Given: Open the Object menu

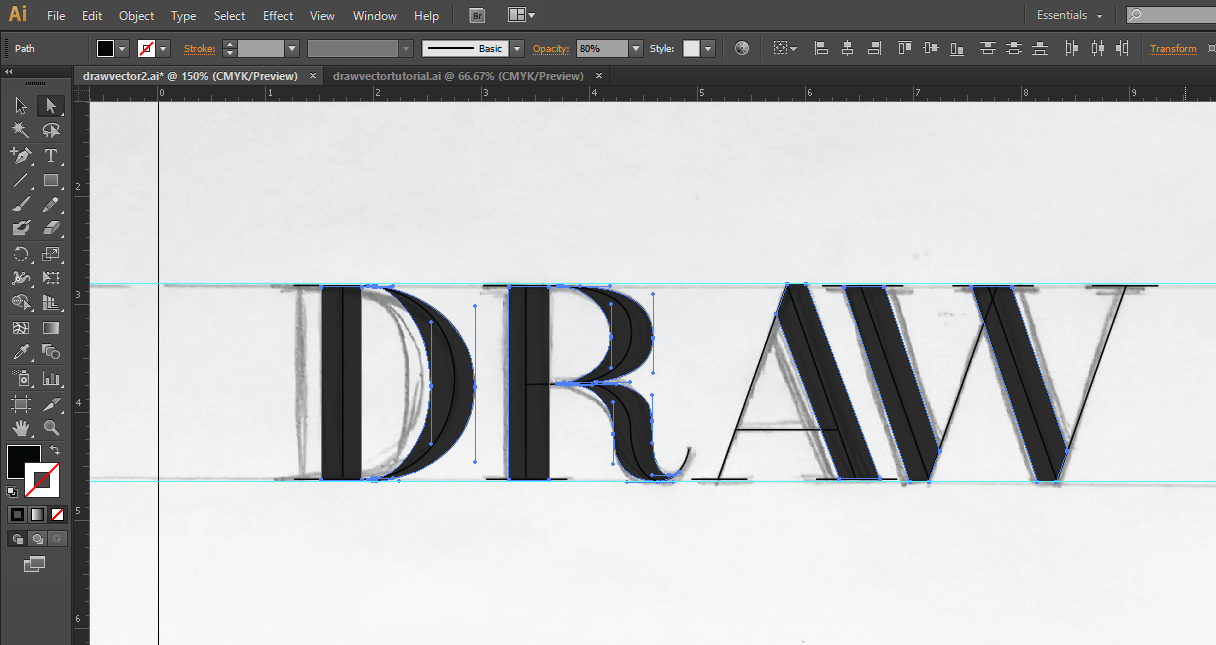Looking at the screenshot, I should 136,16.
